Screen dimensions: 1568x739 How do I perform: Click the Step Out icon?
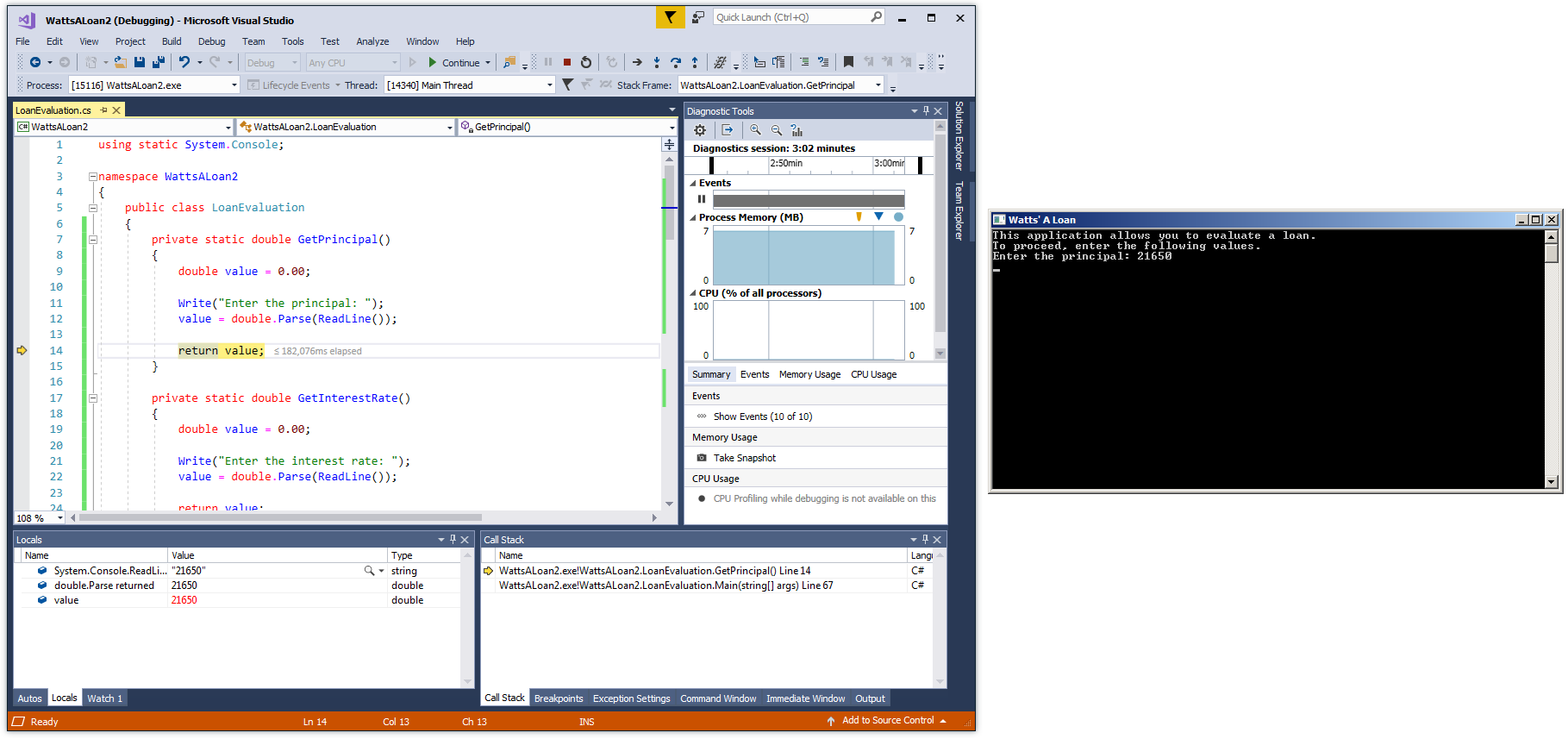tap(695, 62)
